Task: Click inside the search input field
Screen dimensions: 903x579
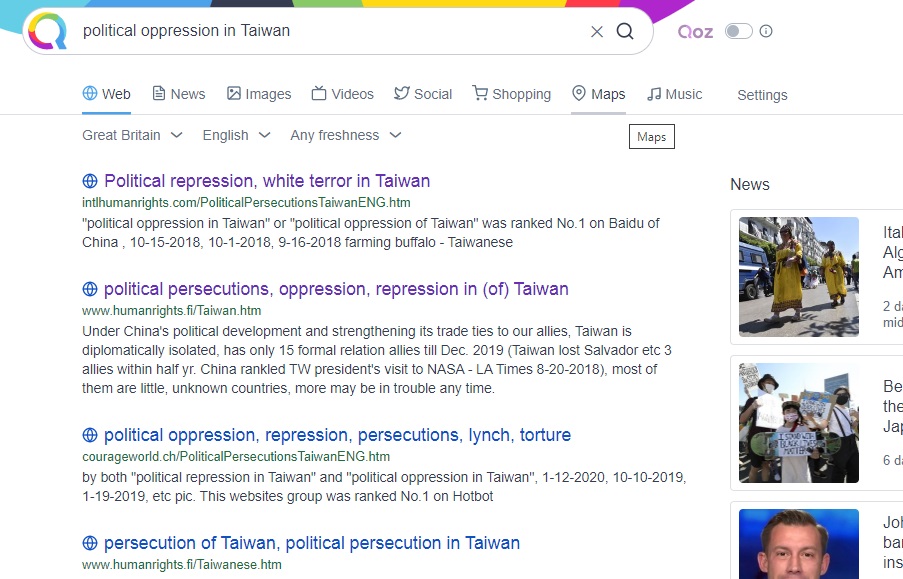Action: point(330,31)
